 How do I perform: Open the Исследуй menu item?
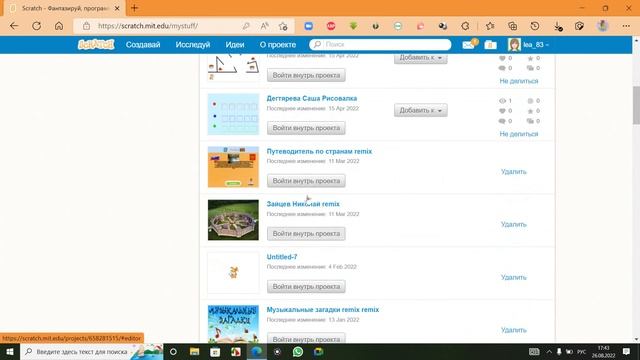tap(193, 44)
